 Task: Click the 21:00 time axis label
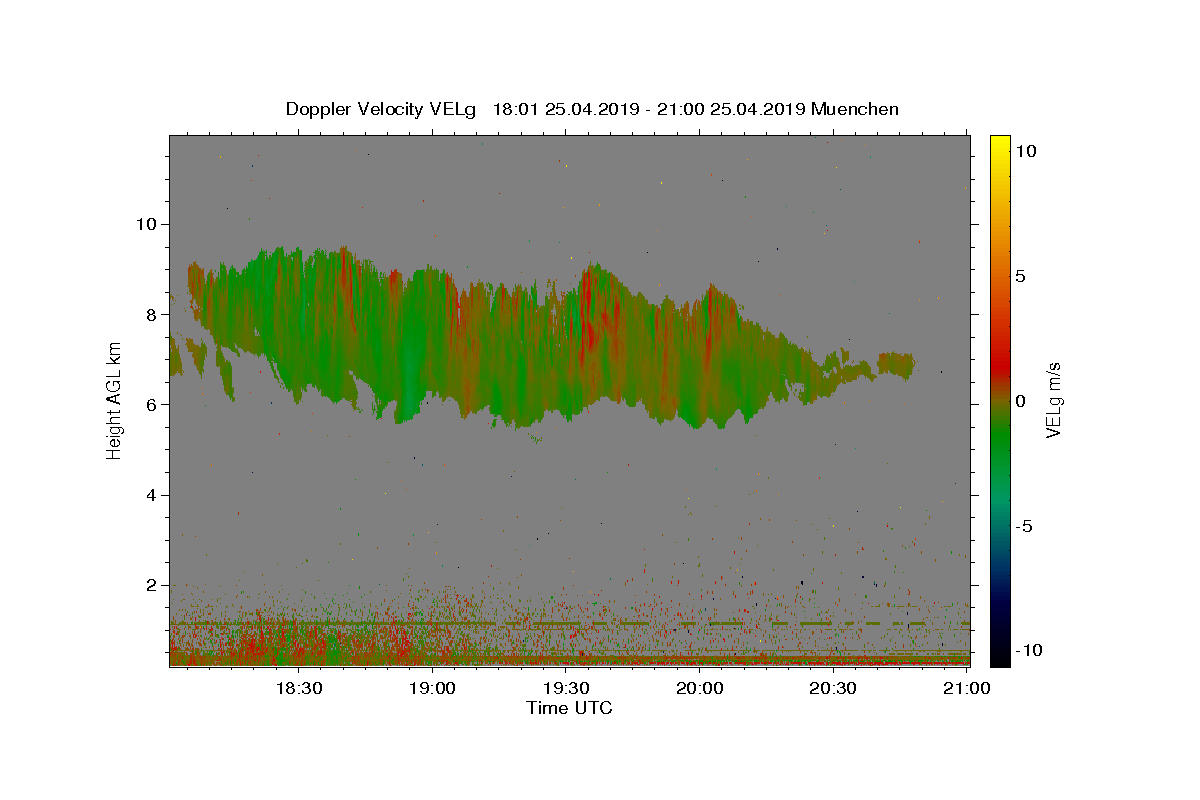(x=967, y=688)
